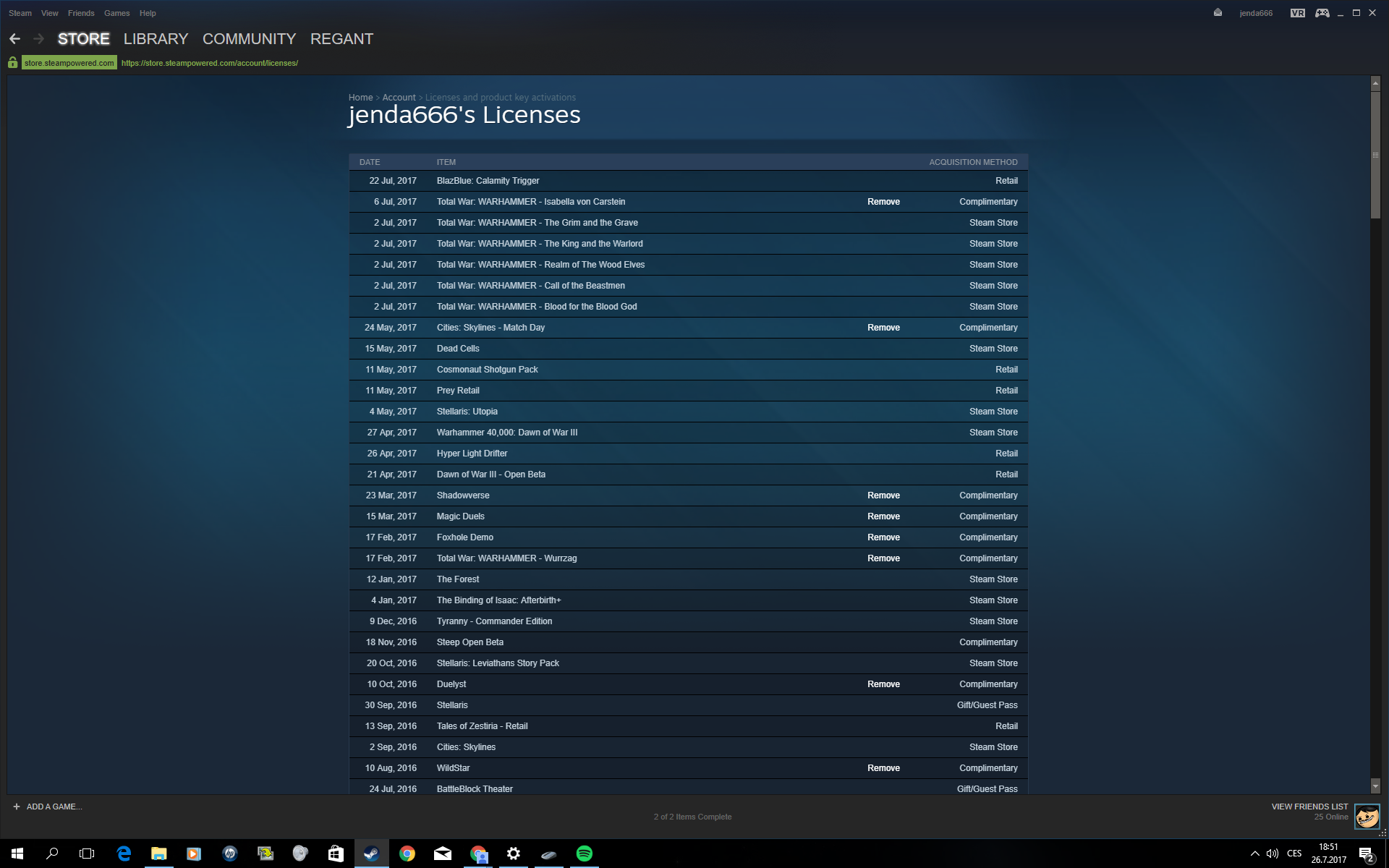Switch to the LIBRARY tab
This screenshot has width=1389, height=868.
coord(156,39)
